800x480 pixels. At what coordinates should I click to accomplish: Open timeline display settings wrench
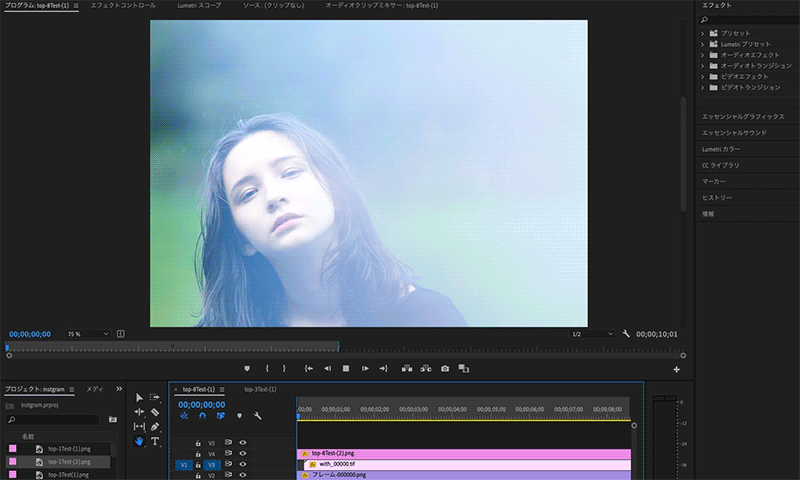(x=258, y=416)
